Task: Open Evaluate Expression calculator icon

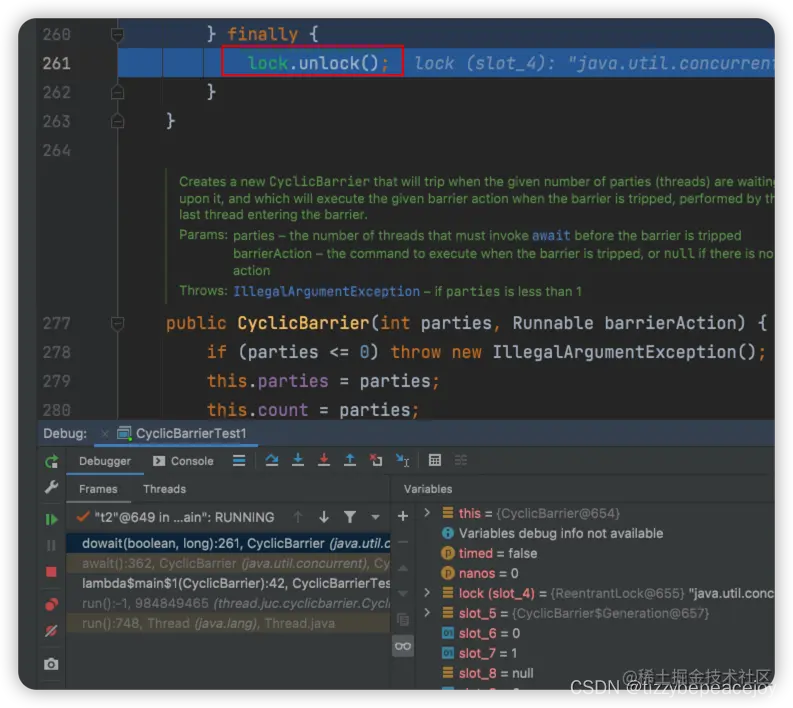Action: coord(434,460)
